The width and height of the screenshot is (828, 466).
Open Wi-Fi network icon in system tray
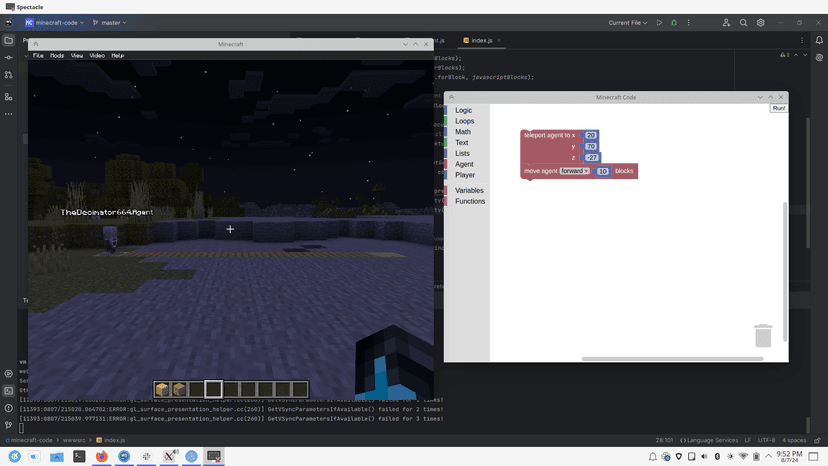coord(744,456)
